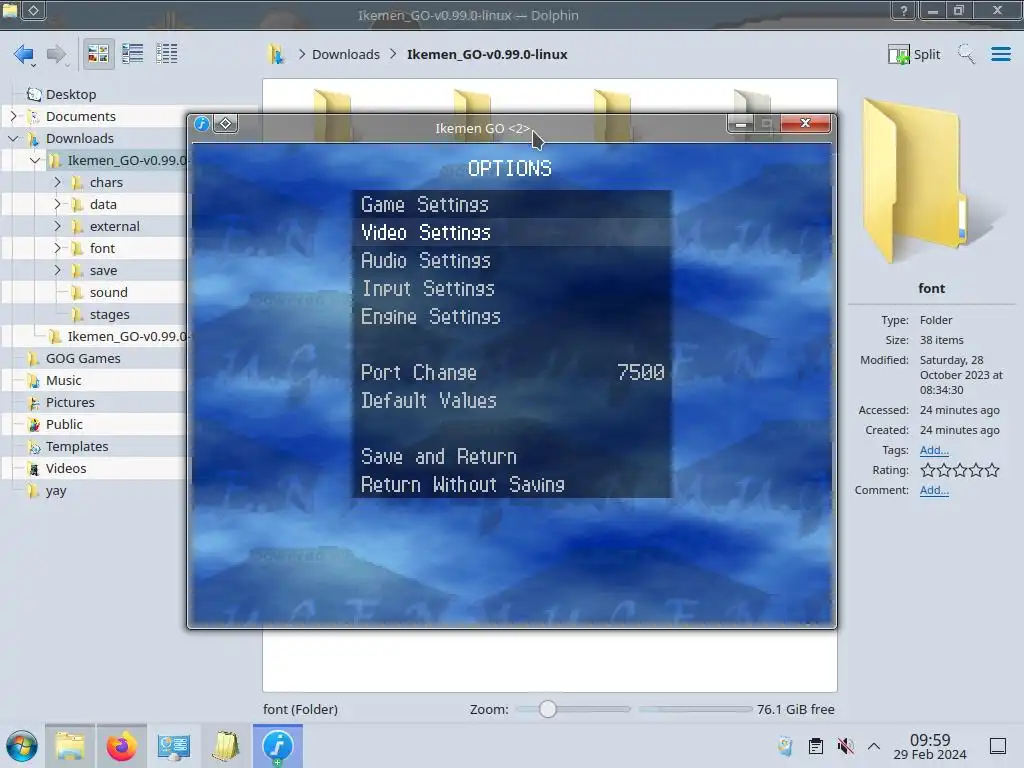1024x768 pixels.
Task: Select Documents in the folder tree
Action: click(x=80, y=116)
